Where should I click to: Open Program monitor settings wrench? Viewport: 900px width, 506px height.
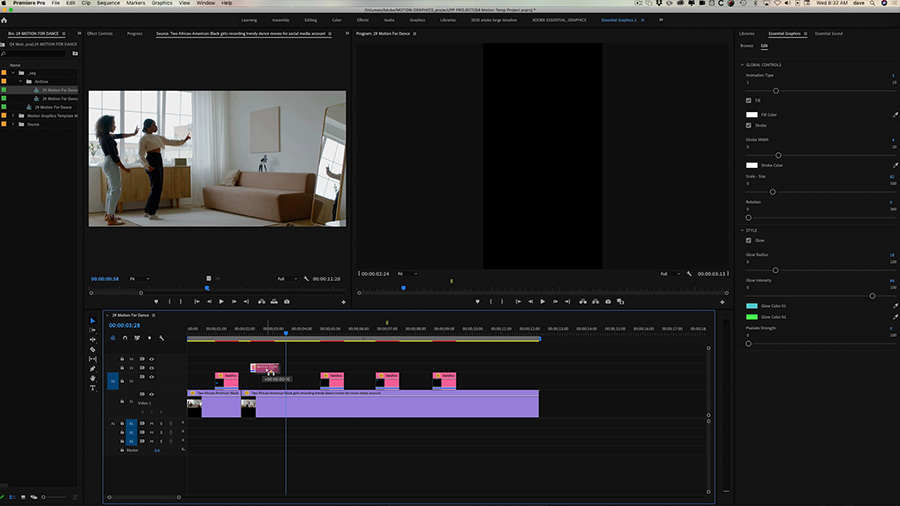(689, 274)
